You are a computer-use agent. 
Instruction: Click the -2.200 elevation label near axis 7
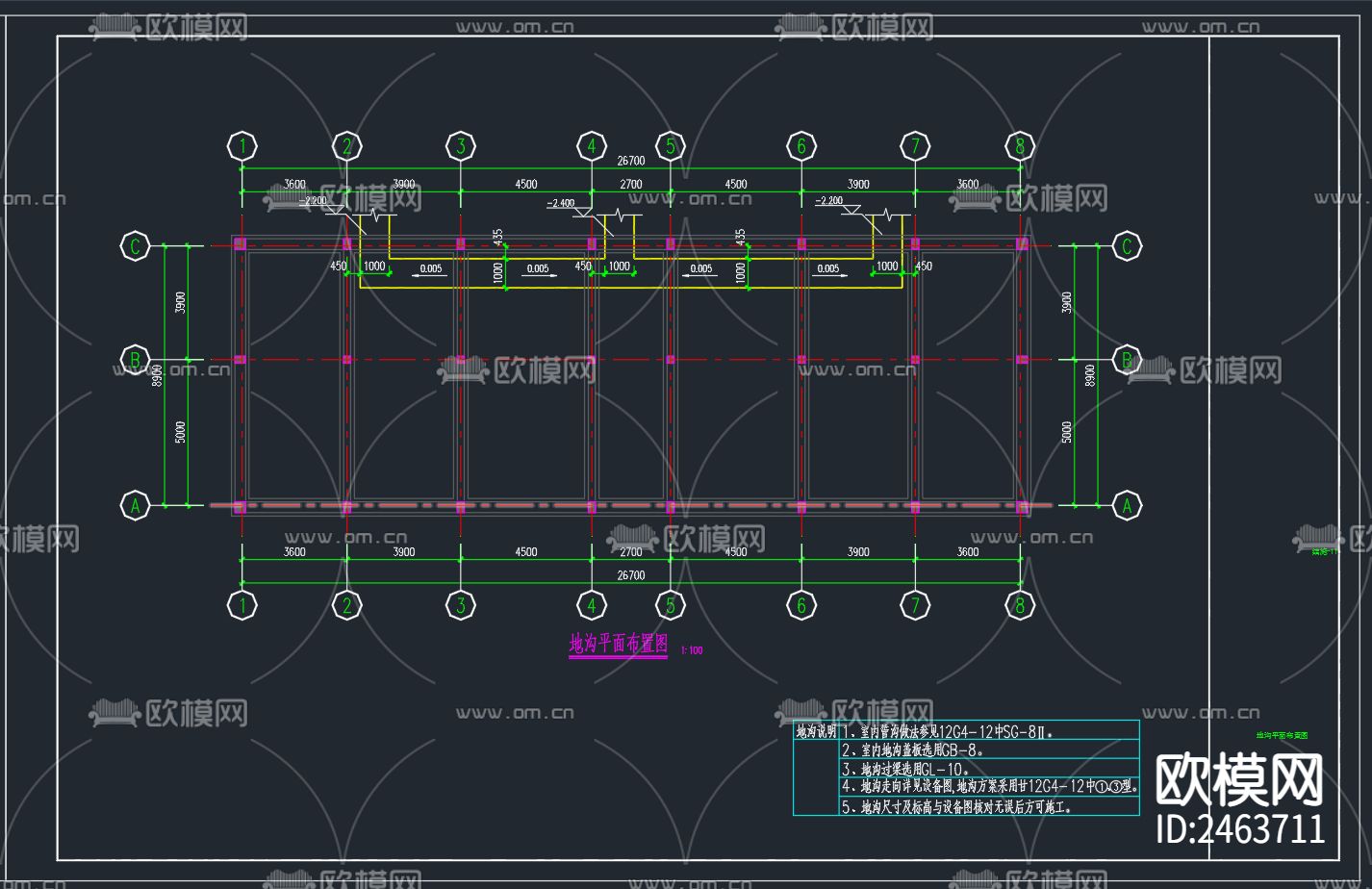pyautogui.click(x=829, y=201)
